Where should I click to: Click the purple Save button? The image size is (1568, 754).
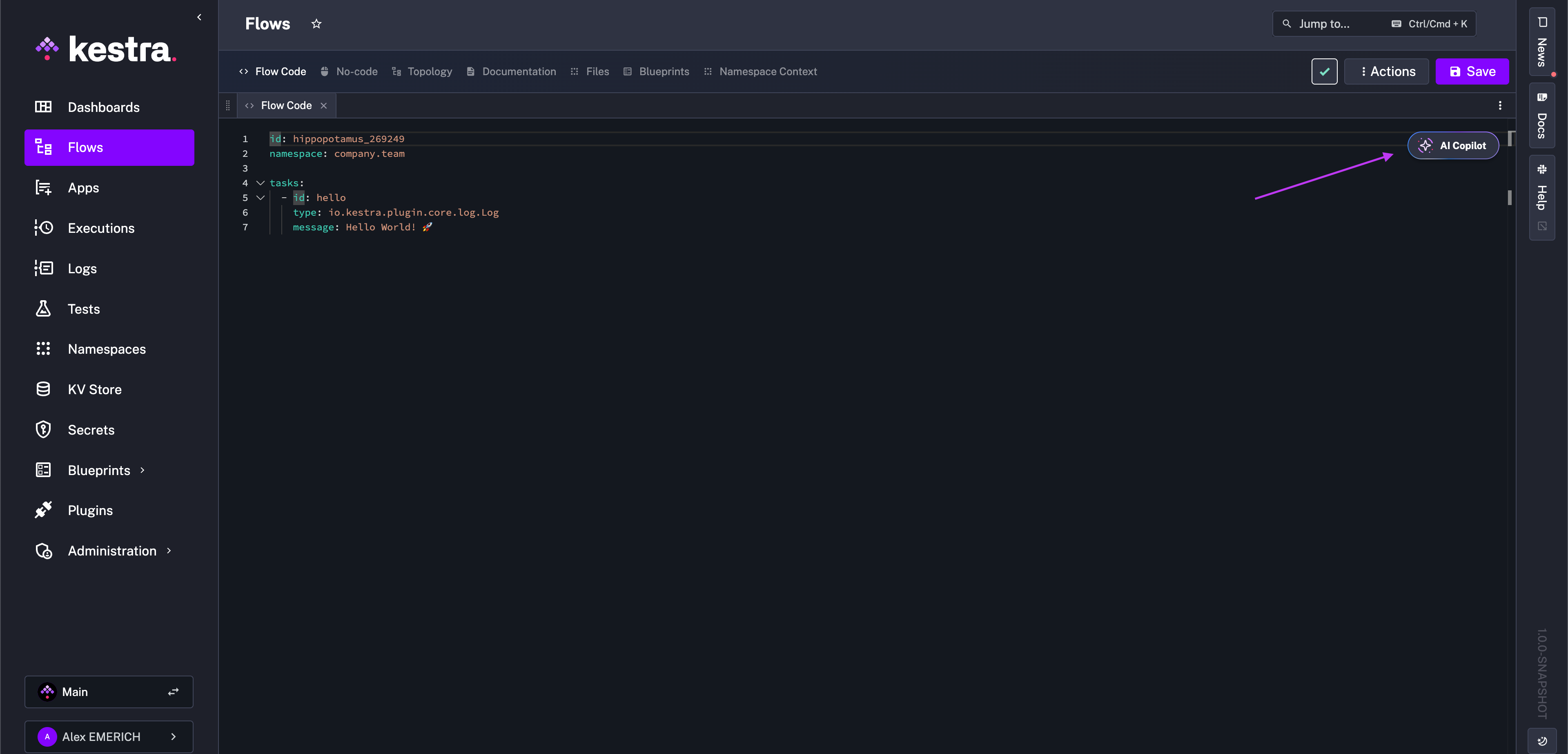click(x=1471, y=72)
